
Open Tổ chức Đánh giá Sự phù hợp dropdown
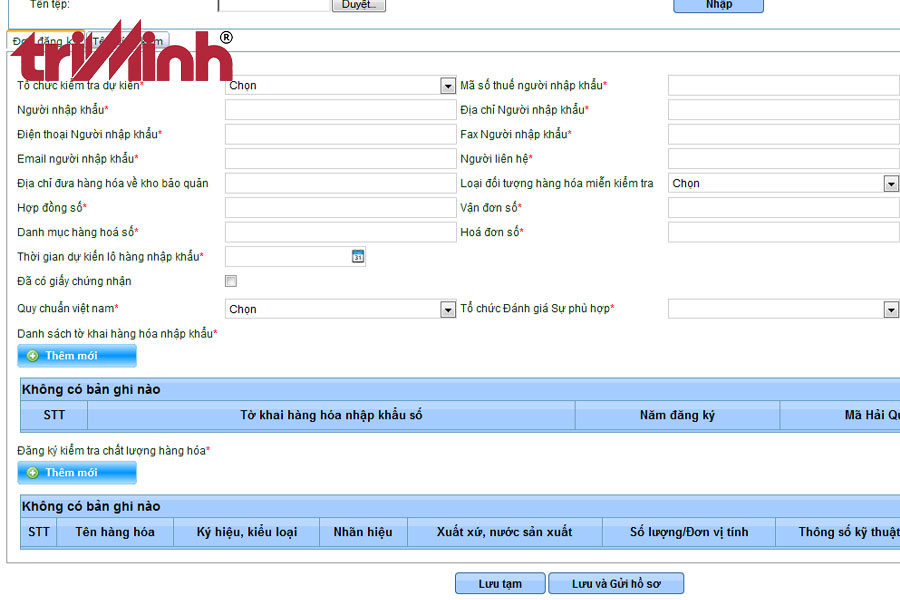(890, 310)
